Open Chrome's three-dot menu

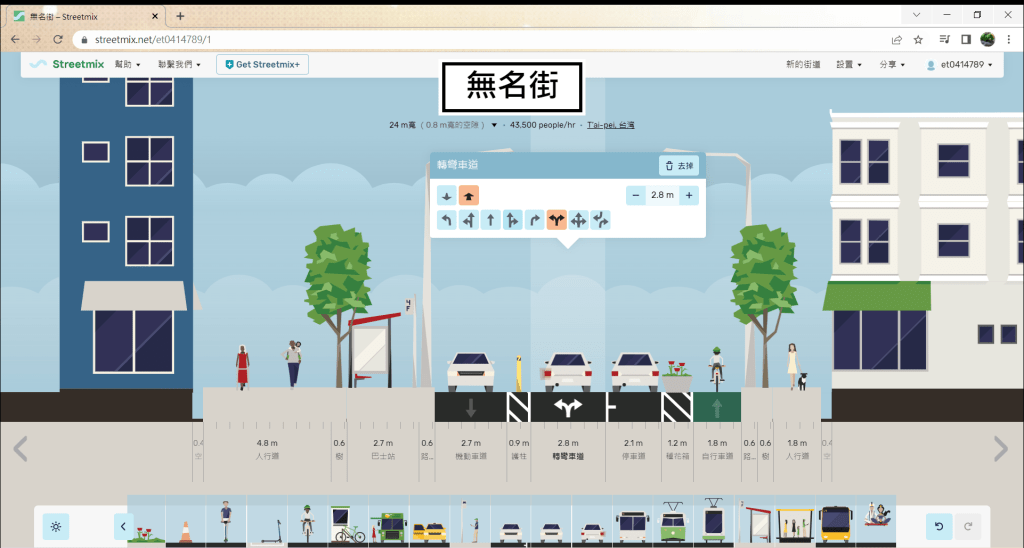(x=1009, y=40)
